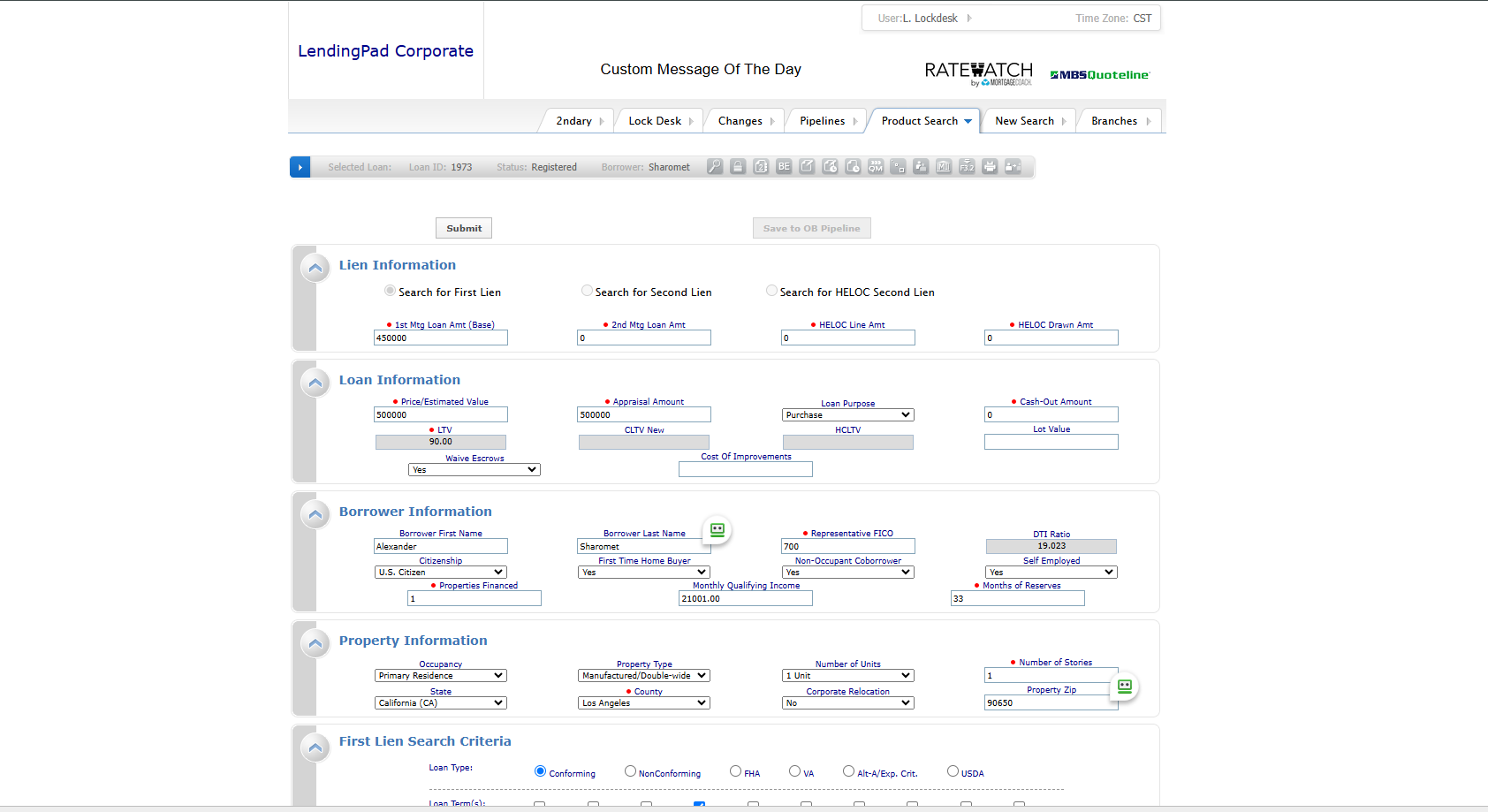
Task: Select Search for HELOC Second Lien radio
Action: coord(771,291)
